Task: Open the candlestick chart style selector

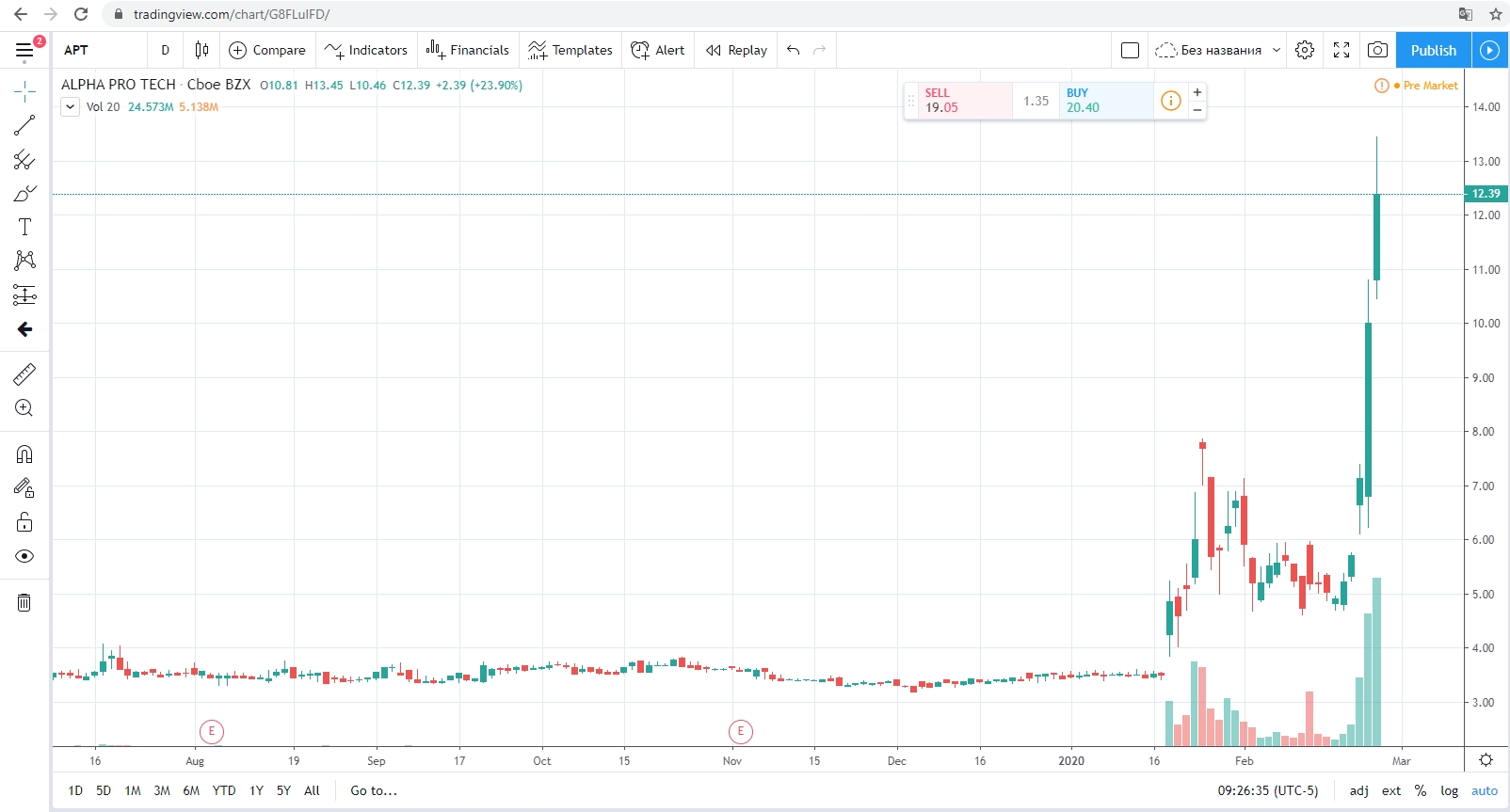Action: [x=201, y=50]
